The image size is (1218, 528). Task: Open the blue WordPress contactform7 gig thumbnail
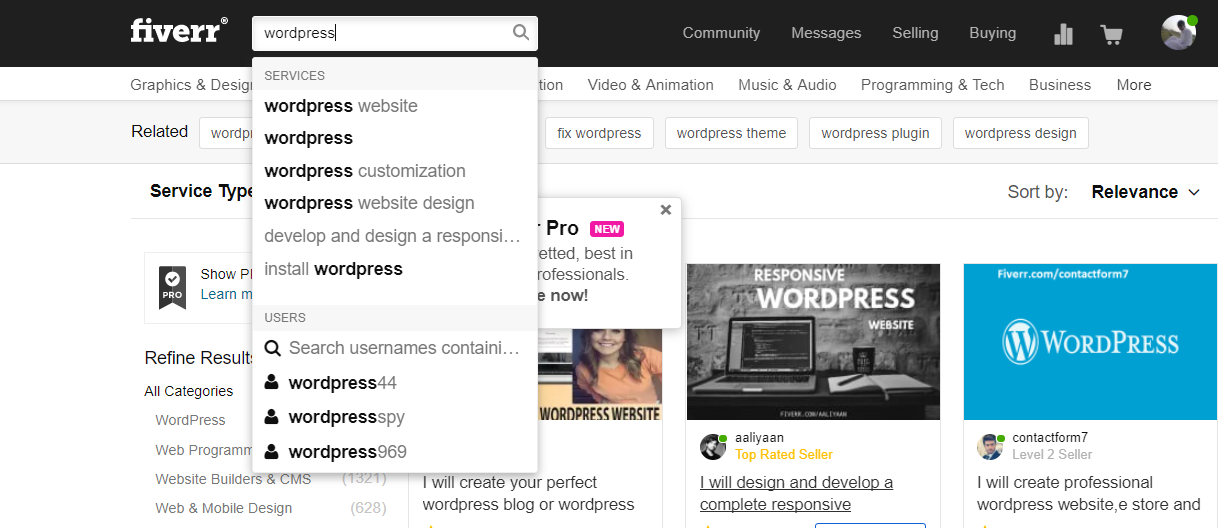tap(1090, 342)
